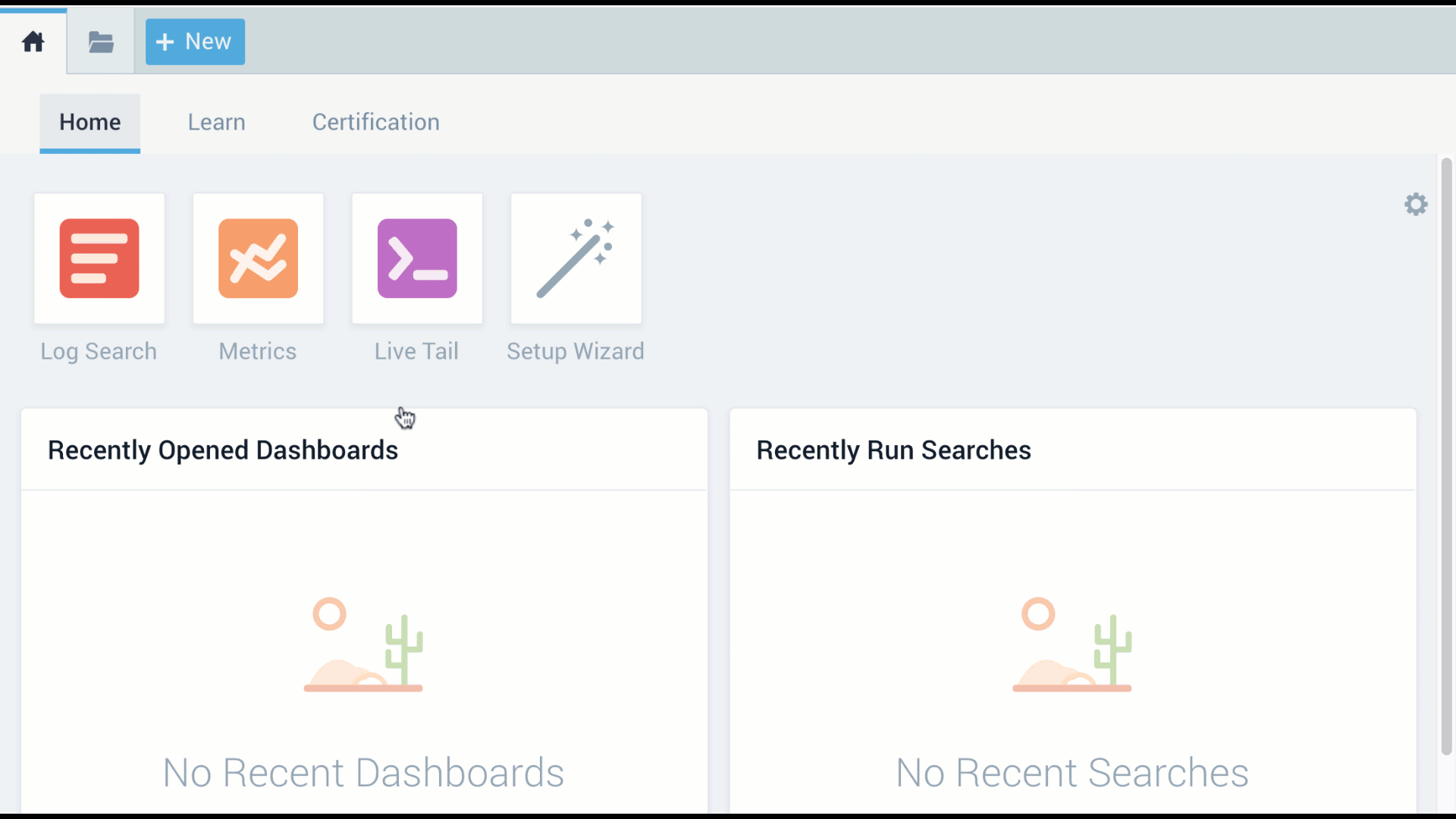Viewport: 1456px width, 819px height.
Task: Start the Setup Wizard wand icon
Action: [576, 259]
